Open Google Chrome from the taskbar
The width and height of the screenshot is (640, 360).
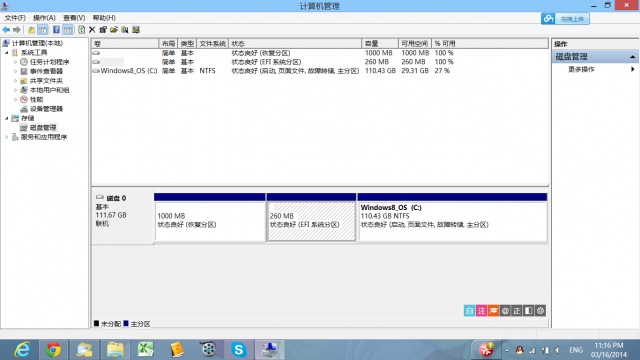click(53, 350)
